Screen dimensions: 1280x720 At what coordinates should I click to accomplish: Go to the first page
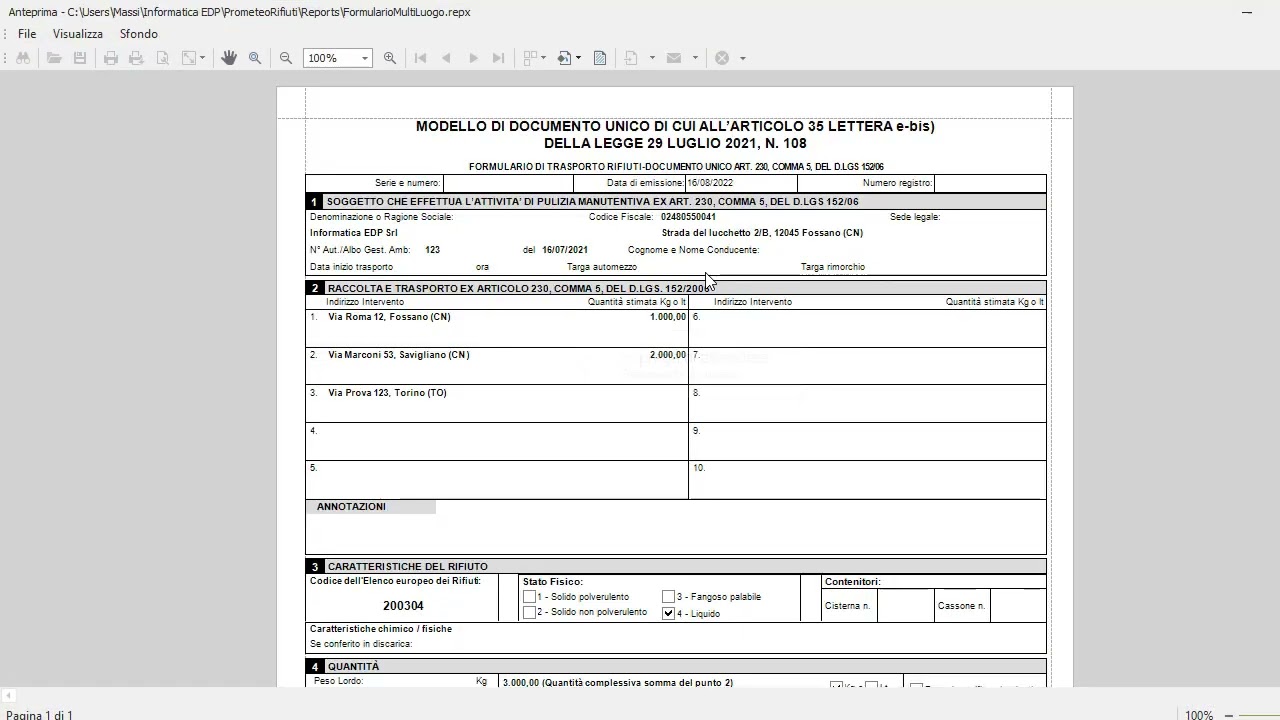pyautogui.click(x=420, y=58)
